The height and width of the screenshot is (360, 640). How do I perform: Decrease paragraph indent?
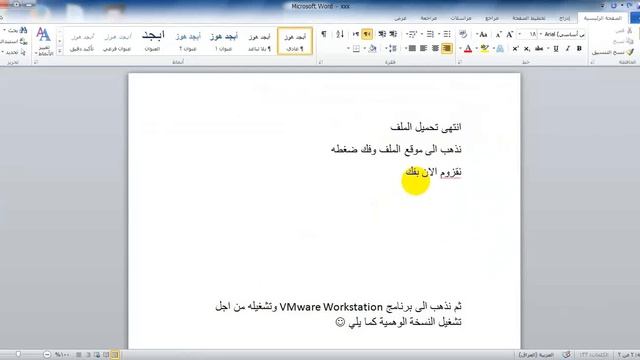tap(393, 34)
